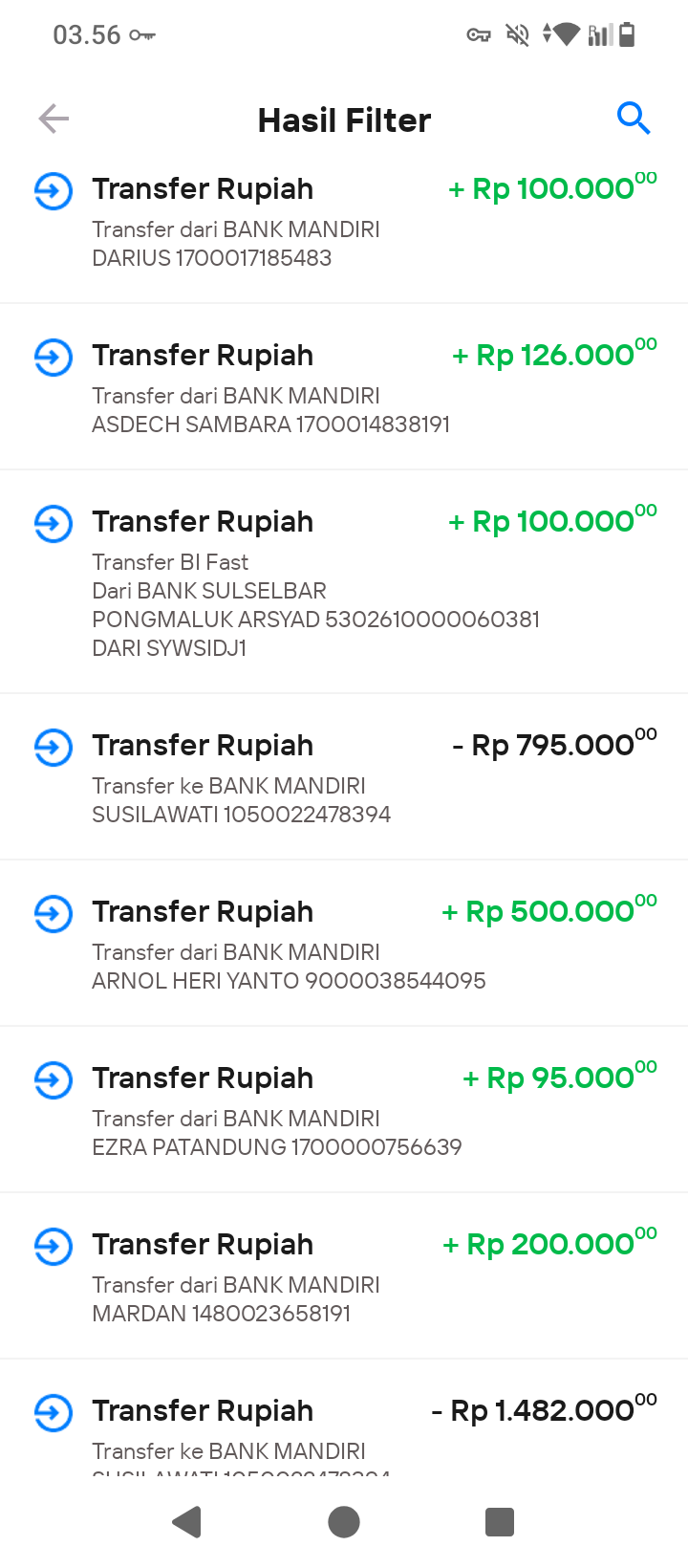Tap the back arrow in header
Image resolution: width=688 pixels, height=1568 pixels.
click(x=54, y=119)
